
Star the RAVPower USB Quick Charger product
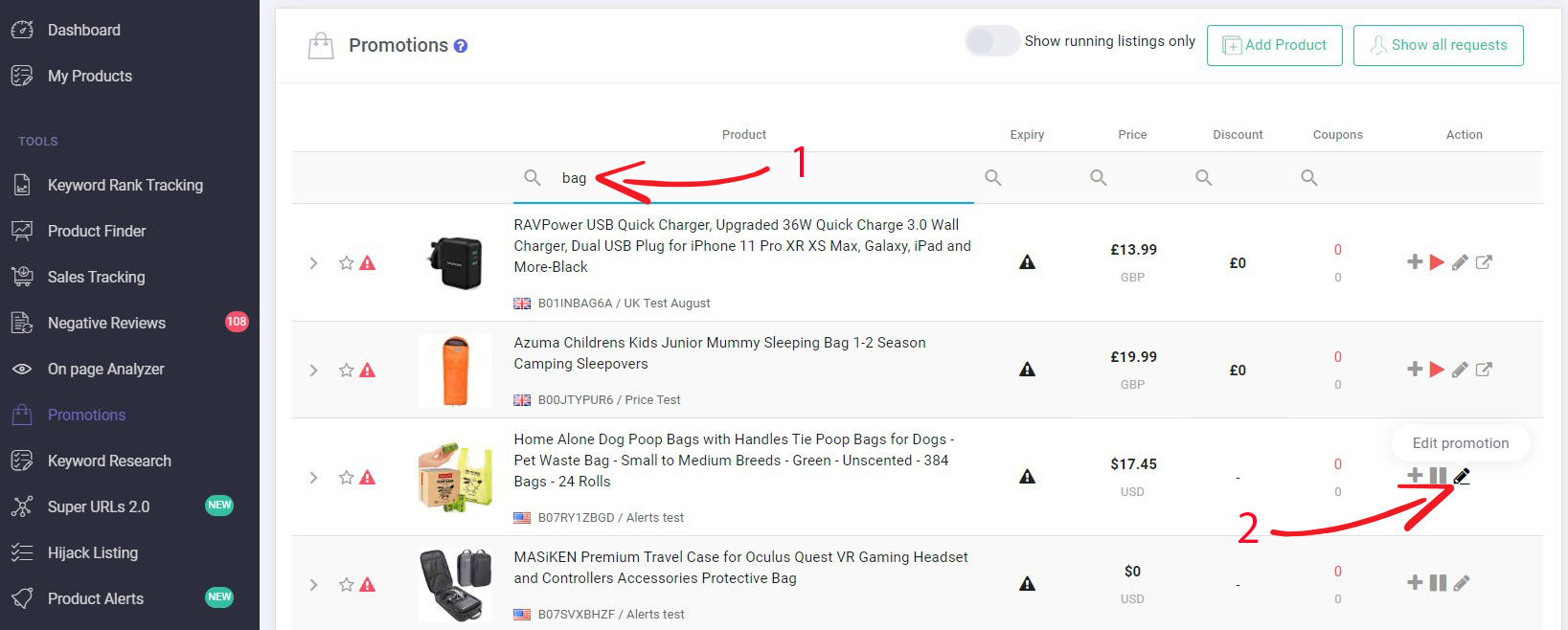pyautogui.click(x=347, y=262)
